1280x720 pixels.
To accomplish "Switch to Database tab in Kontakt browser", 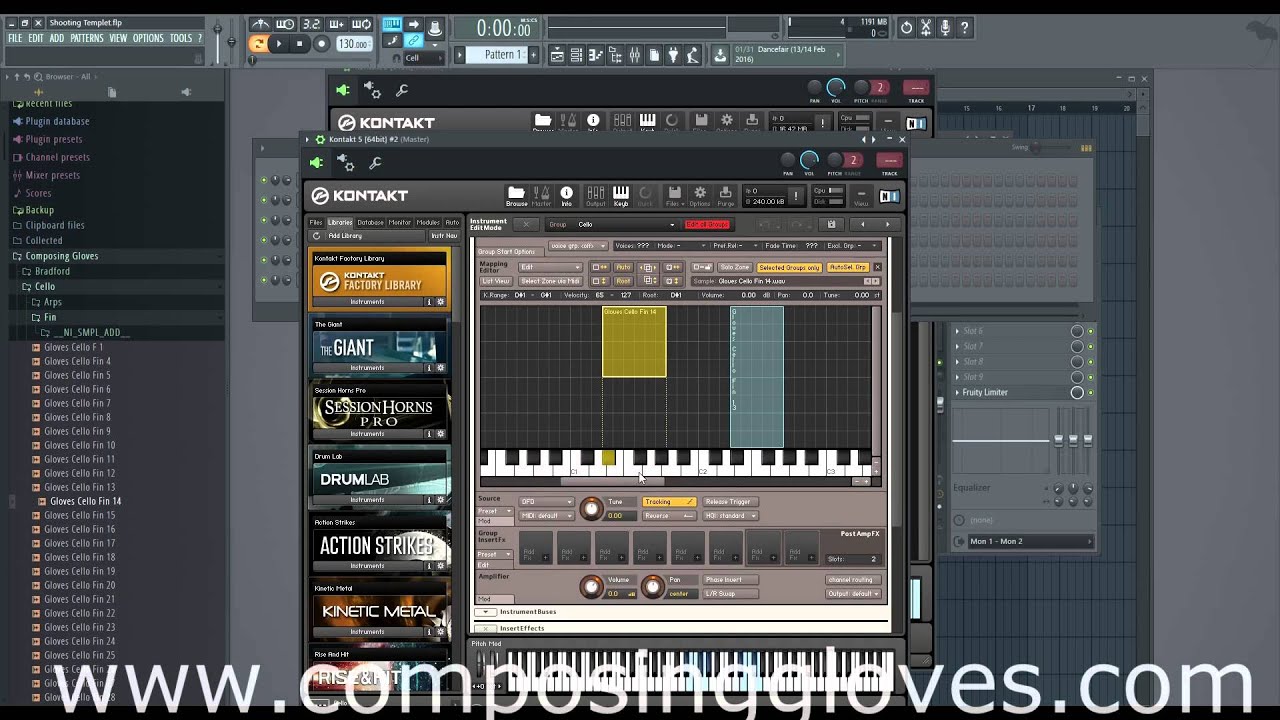I will [370, 223].
